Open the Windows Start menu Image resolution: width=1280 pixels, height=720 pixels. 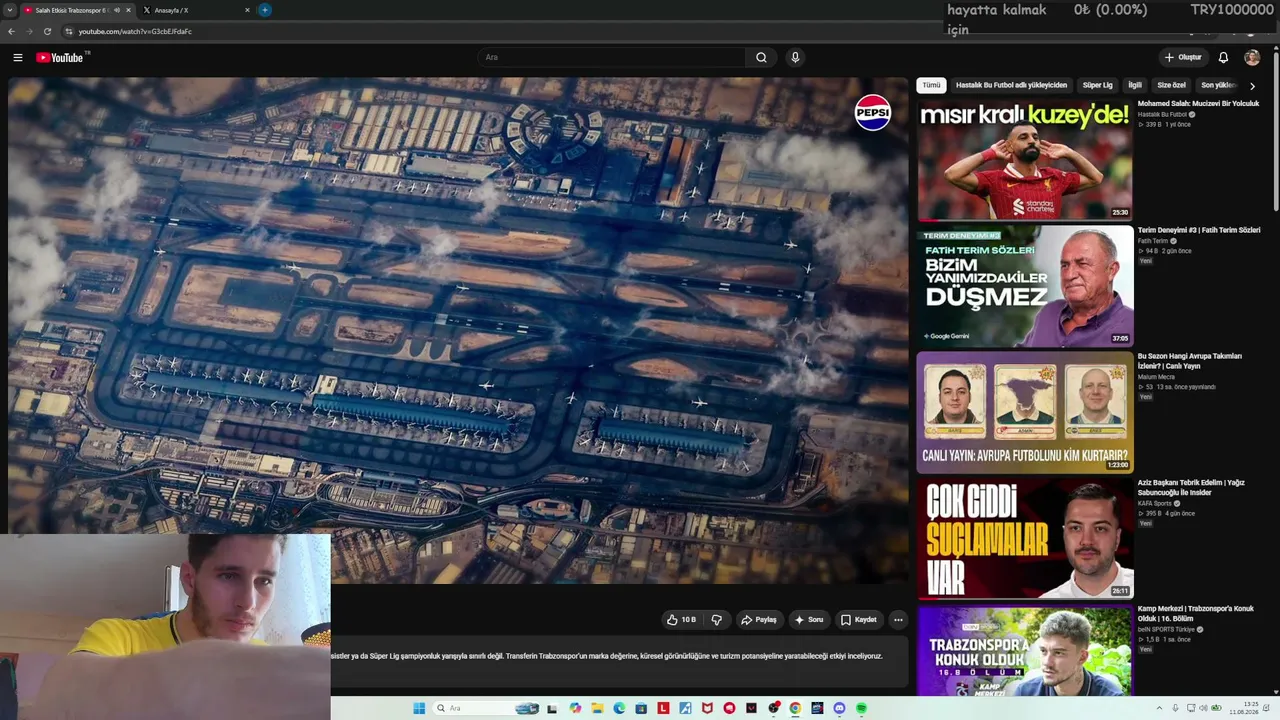[419, 708]
